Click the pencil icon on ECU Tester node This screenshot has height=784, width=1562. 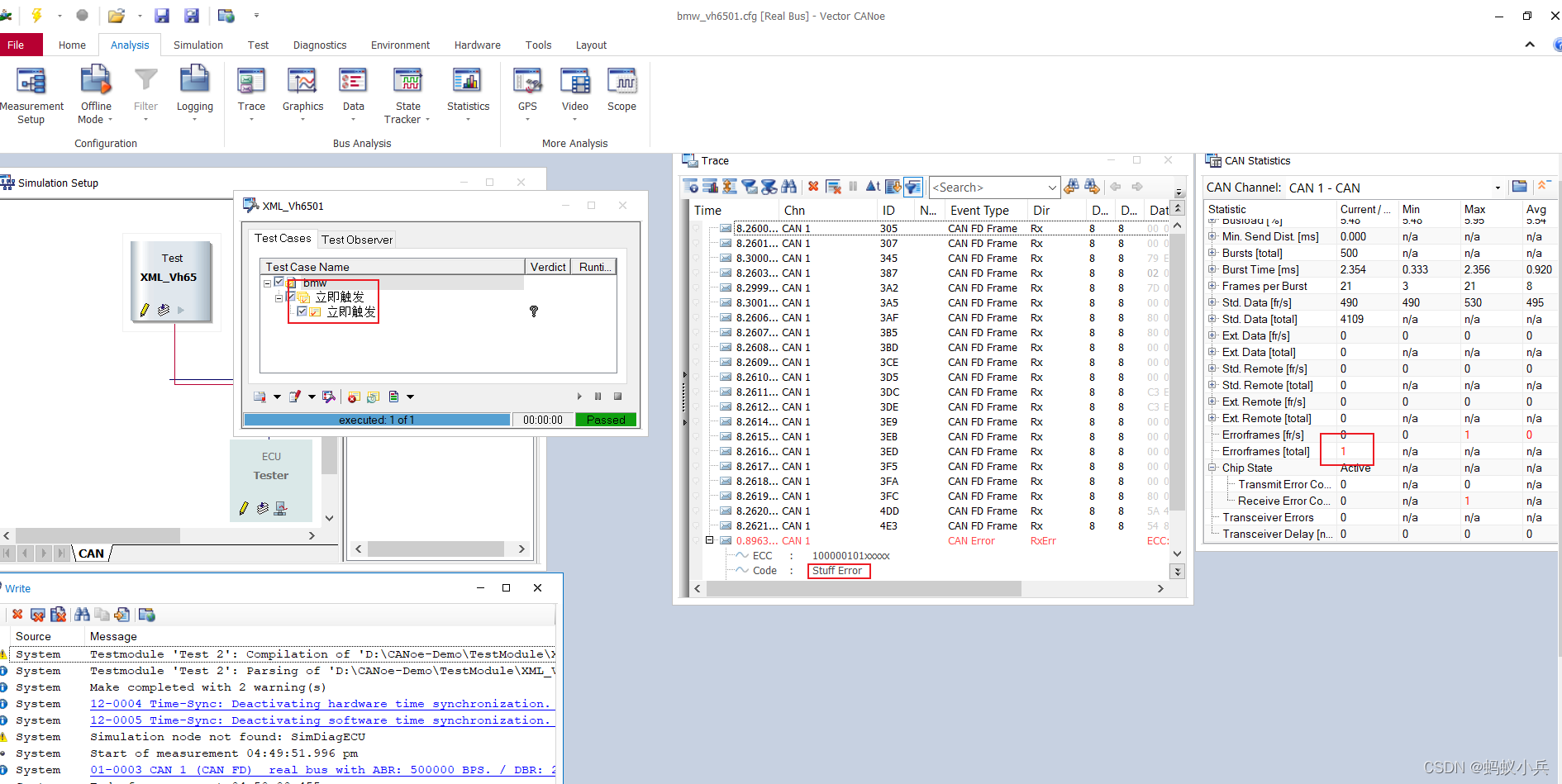[x=244, y=508]
